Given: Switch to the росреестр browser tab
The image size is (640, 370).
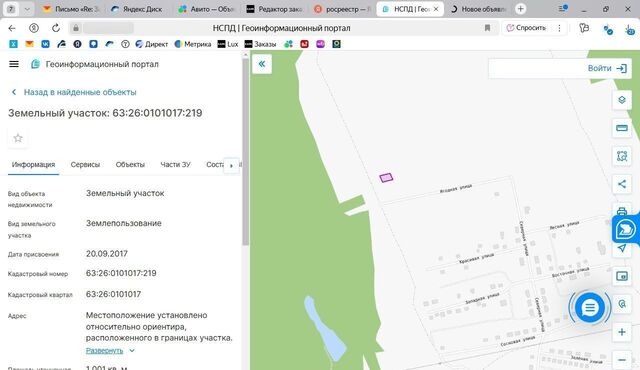Looking at the screenshot, I should [x=342, y=9].
